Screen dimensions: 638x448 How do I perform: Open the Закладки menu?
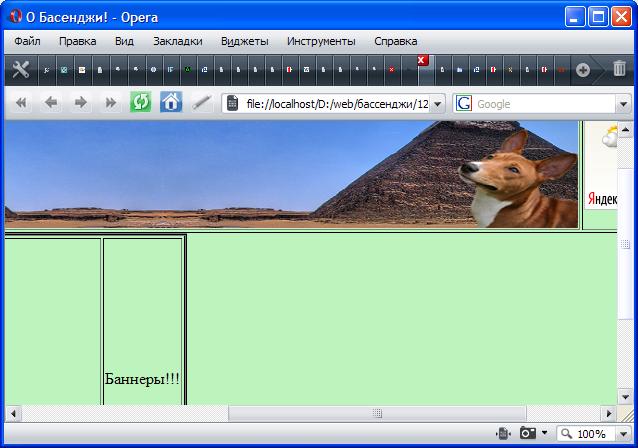coord(178,41)
